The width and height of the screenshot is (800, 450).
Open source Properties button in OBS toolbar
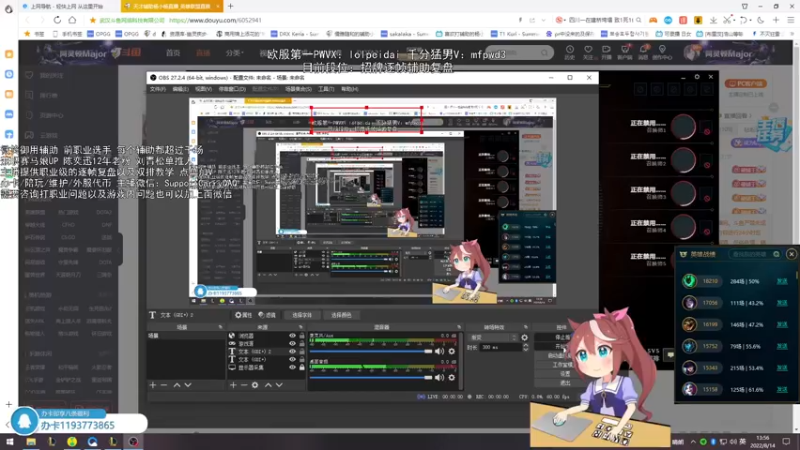pyautogui.click(x=244, y=315)
